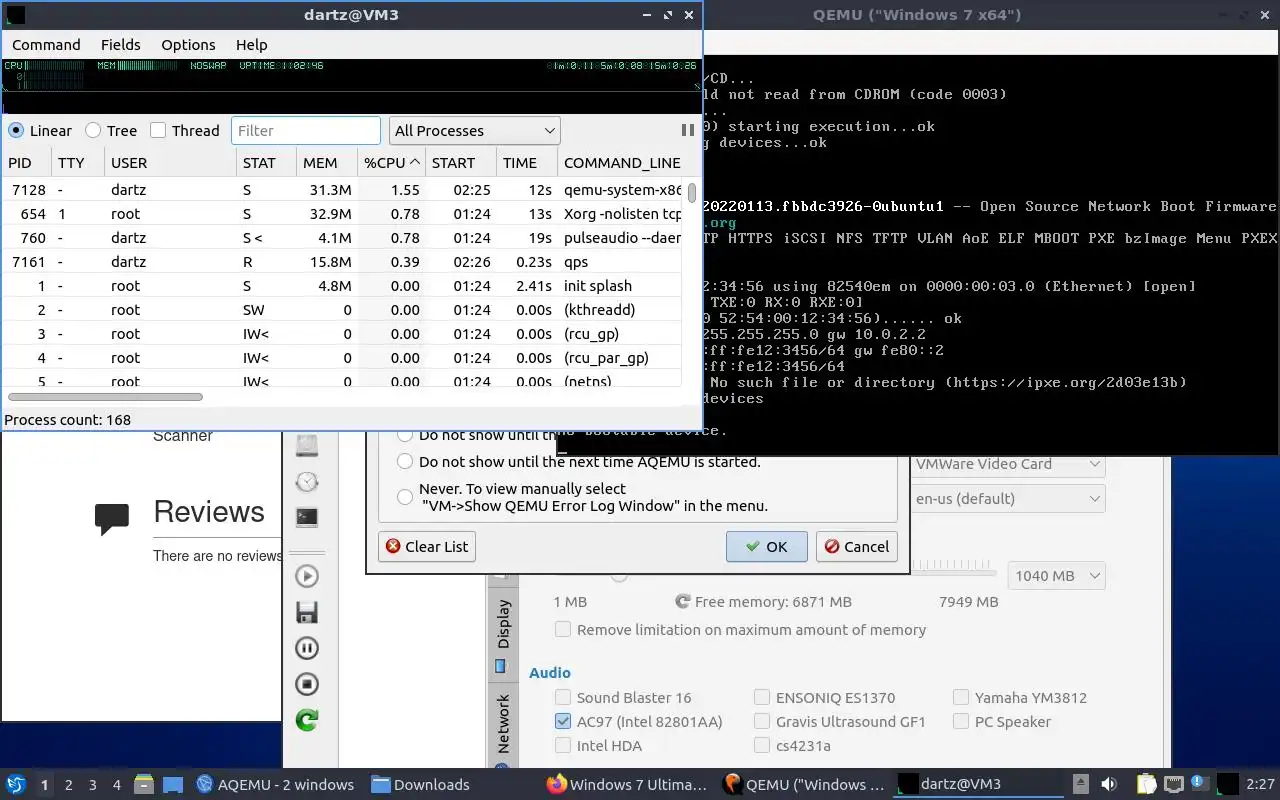
Task: Open the Downloads taskbar button
Action: pos(420,784)
